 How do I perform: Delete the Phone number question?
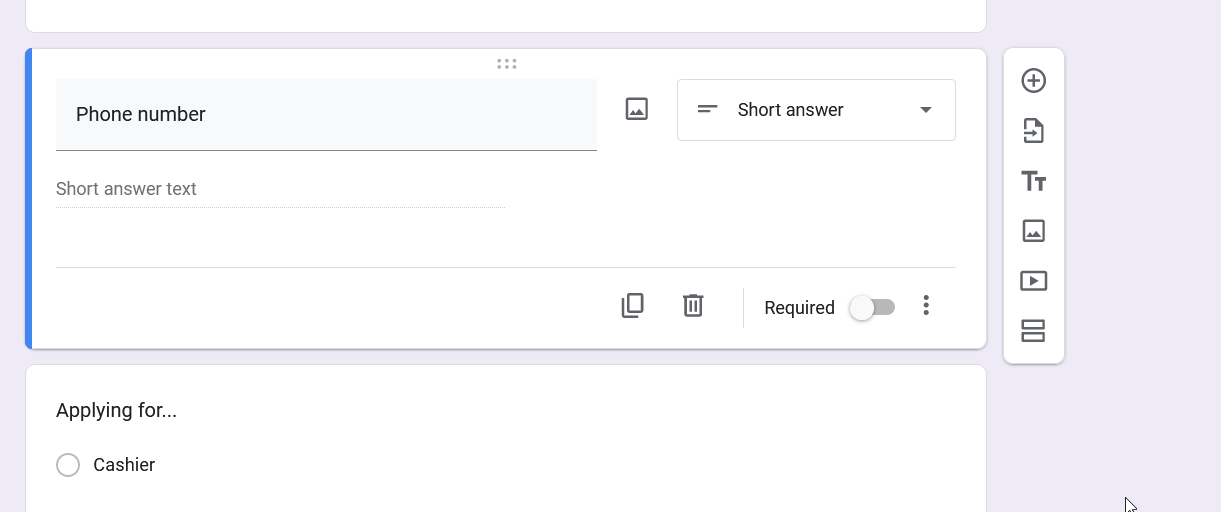tap(693, 306)
